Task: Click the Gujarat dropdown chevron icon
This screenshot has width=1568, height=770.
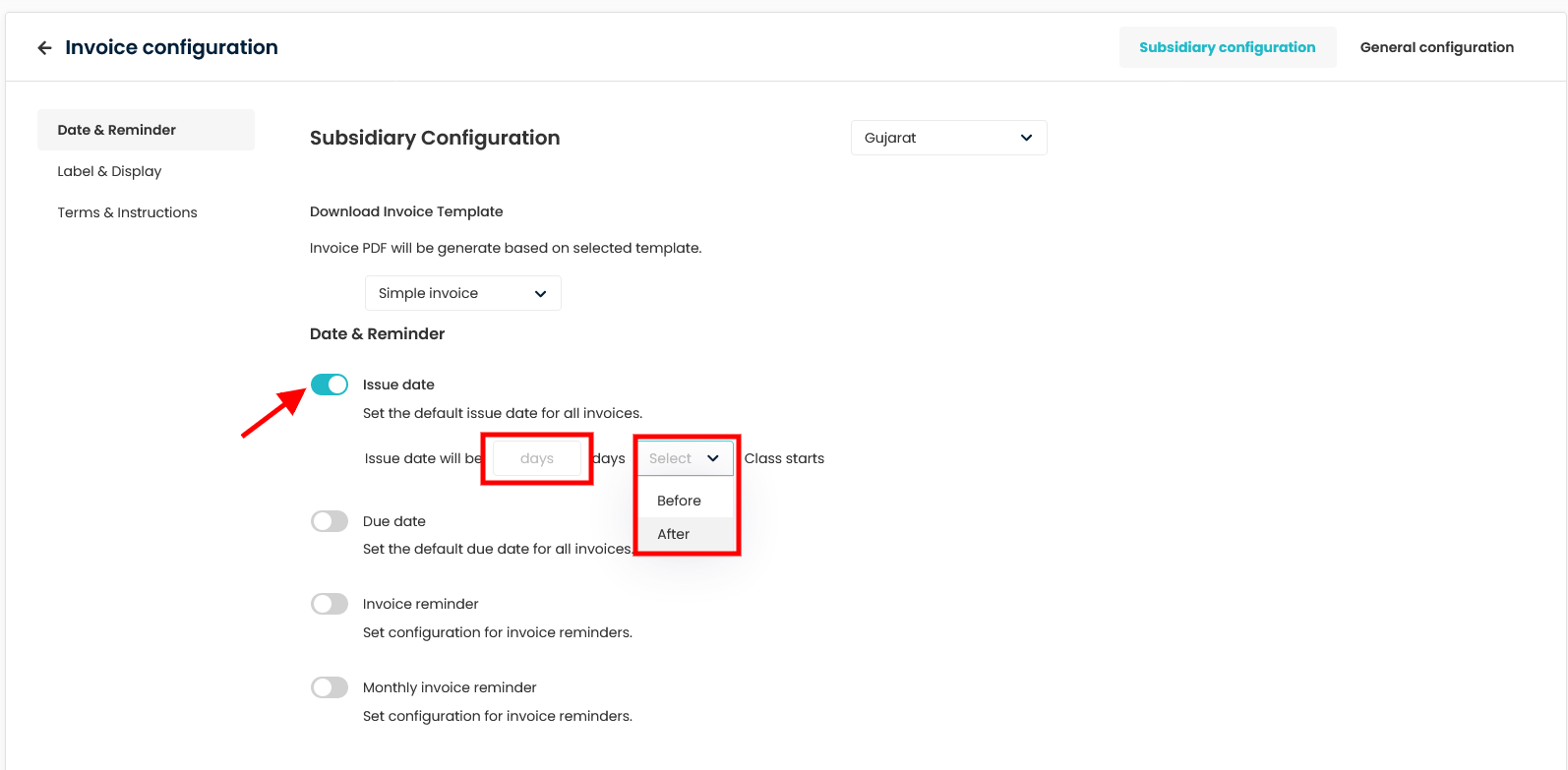Action: tap(1026, 138)
